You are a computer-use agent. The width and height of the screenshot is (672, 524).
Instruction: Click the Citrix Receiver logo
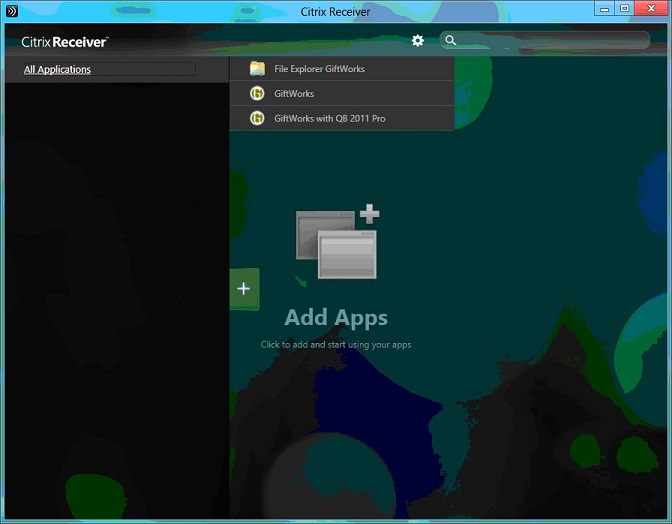[x=64, y=42]
